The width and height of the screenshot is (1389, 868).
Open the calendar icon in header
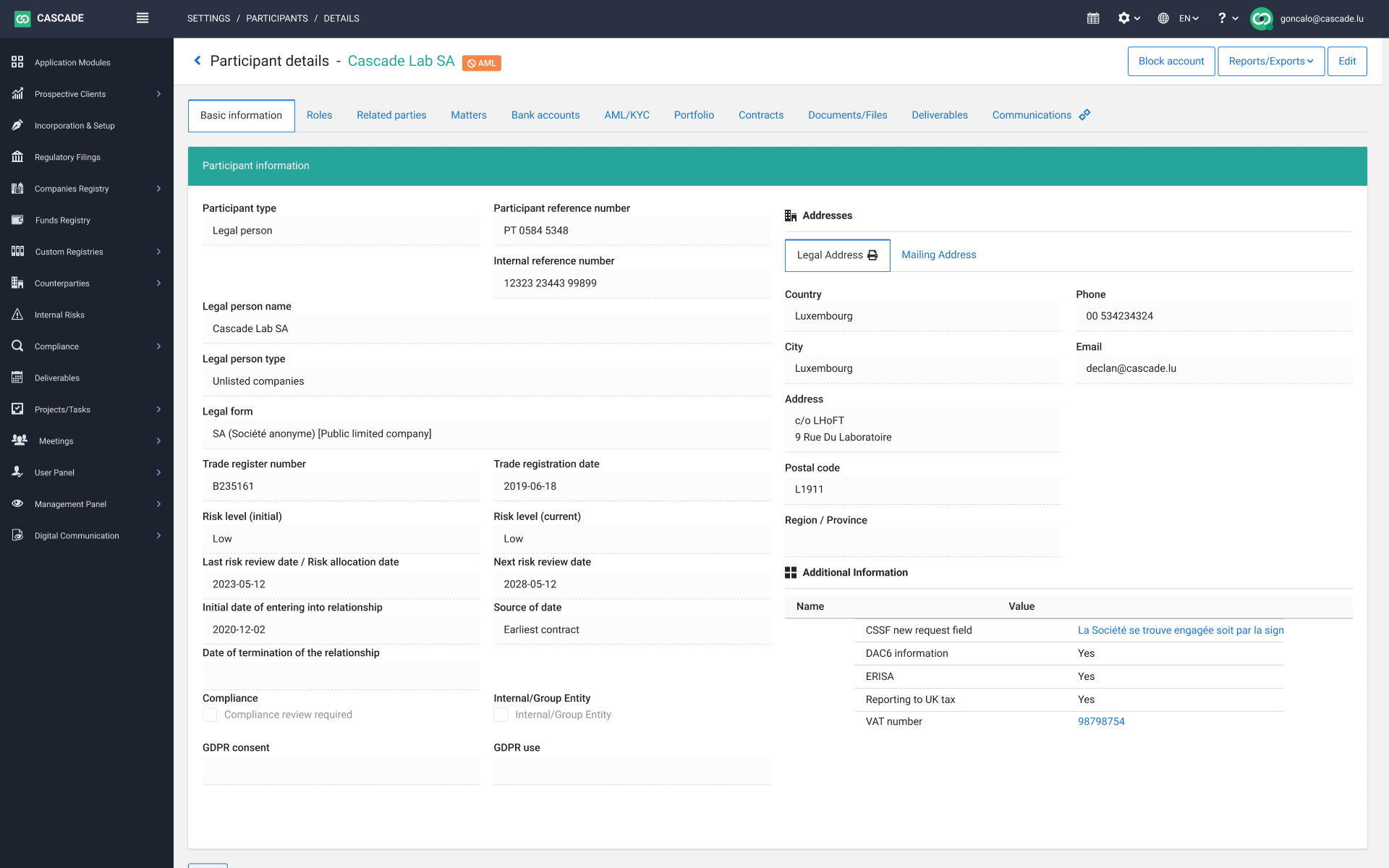click(x=1093, y=18)
